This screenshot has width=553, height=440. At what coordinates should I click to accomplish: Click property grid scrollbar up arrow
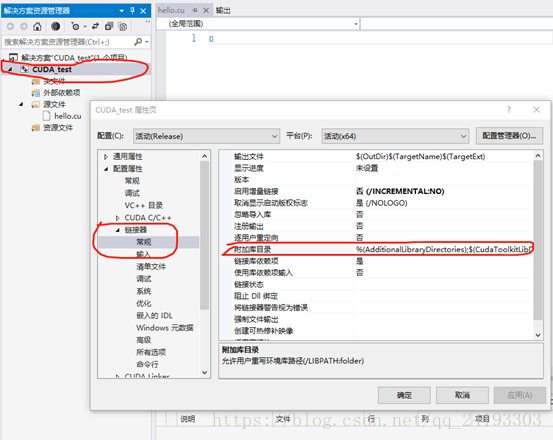coord(538,155)
